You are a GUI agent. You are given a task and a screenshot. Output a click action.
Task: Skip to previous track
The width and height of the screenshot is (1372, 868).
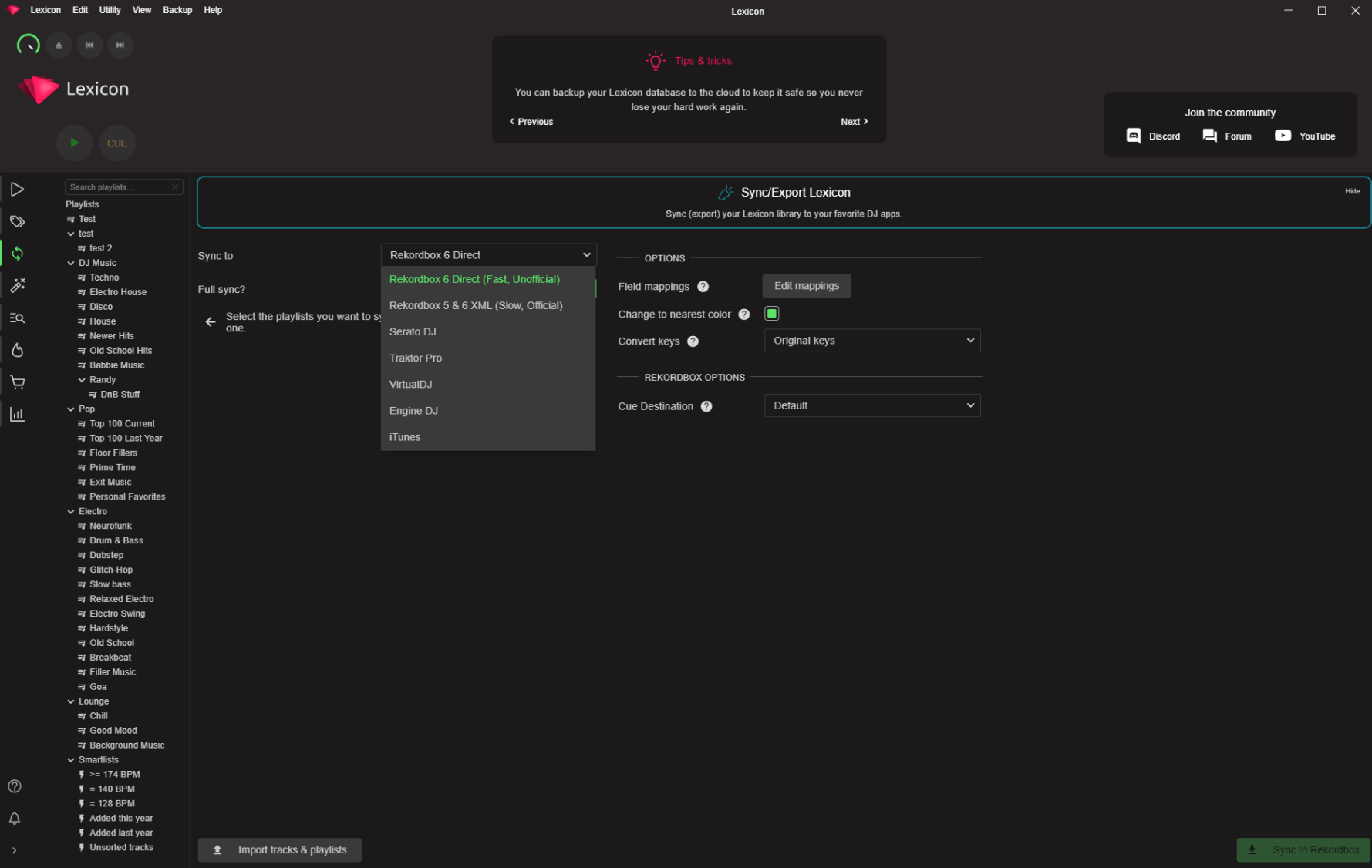pos(89,45)
